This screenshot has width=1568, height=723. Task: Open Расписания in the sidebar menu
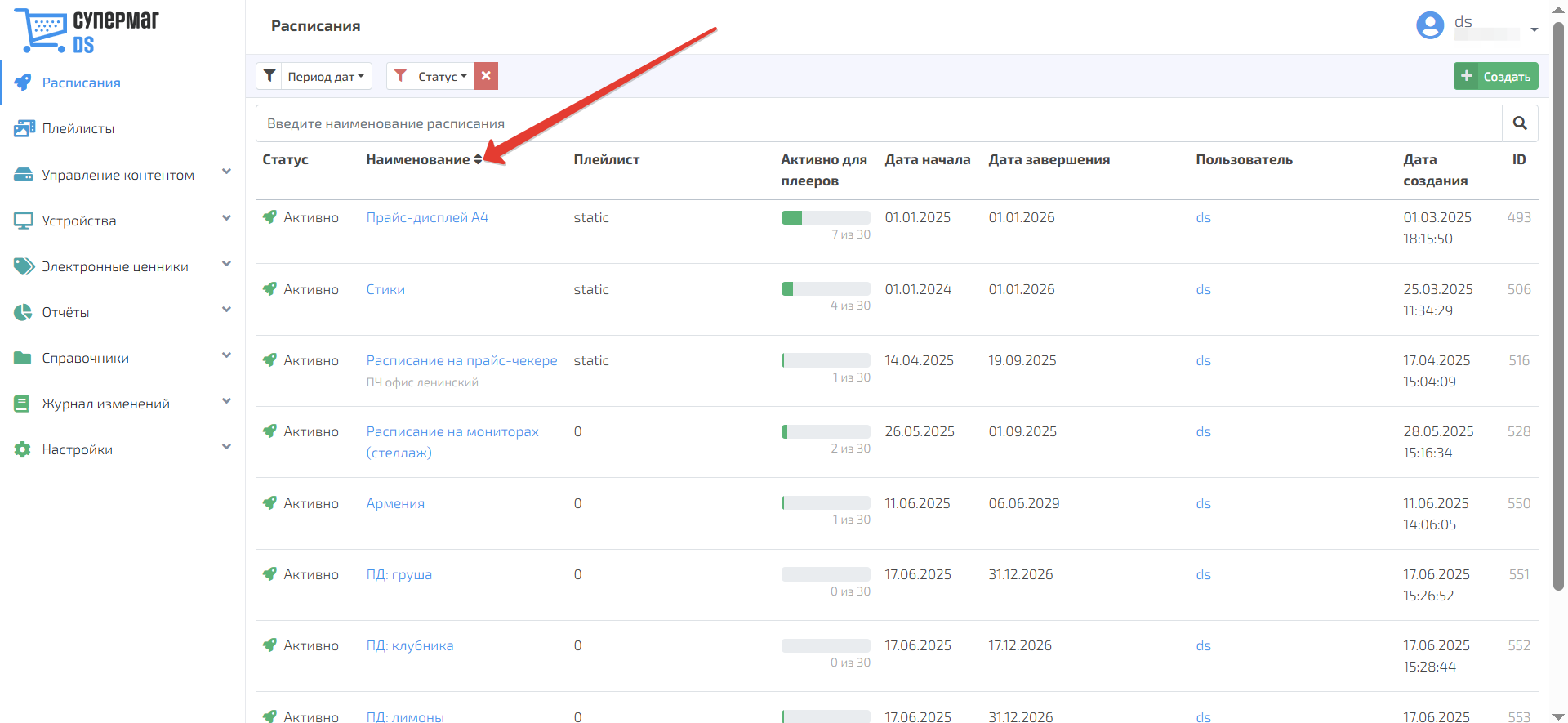(82, 83)
